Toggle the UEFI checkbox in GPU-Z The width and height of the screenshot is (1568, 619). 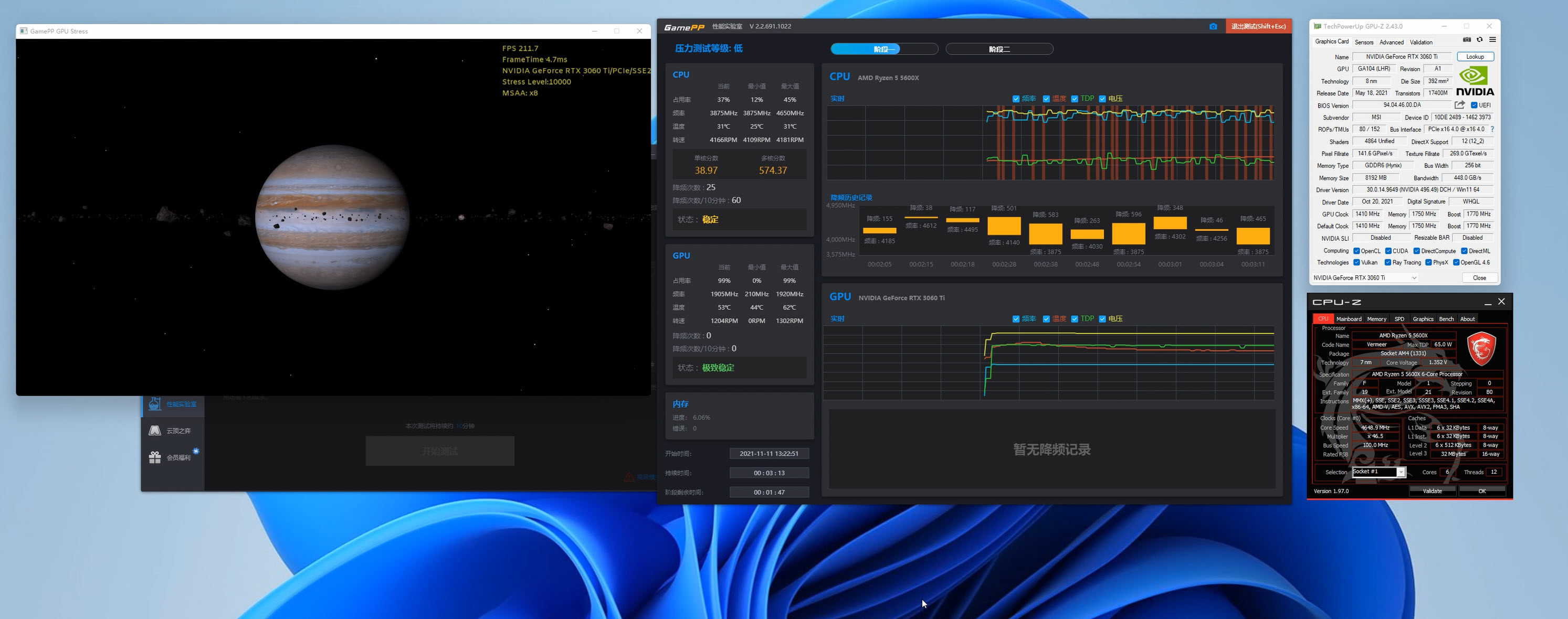point(1474,105)
